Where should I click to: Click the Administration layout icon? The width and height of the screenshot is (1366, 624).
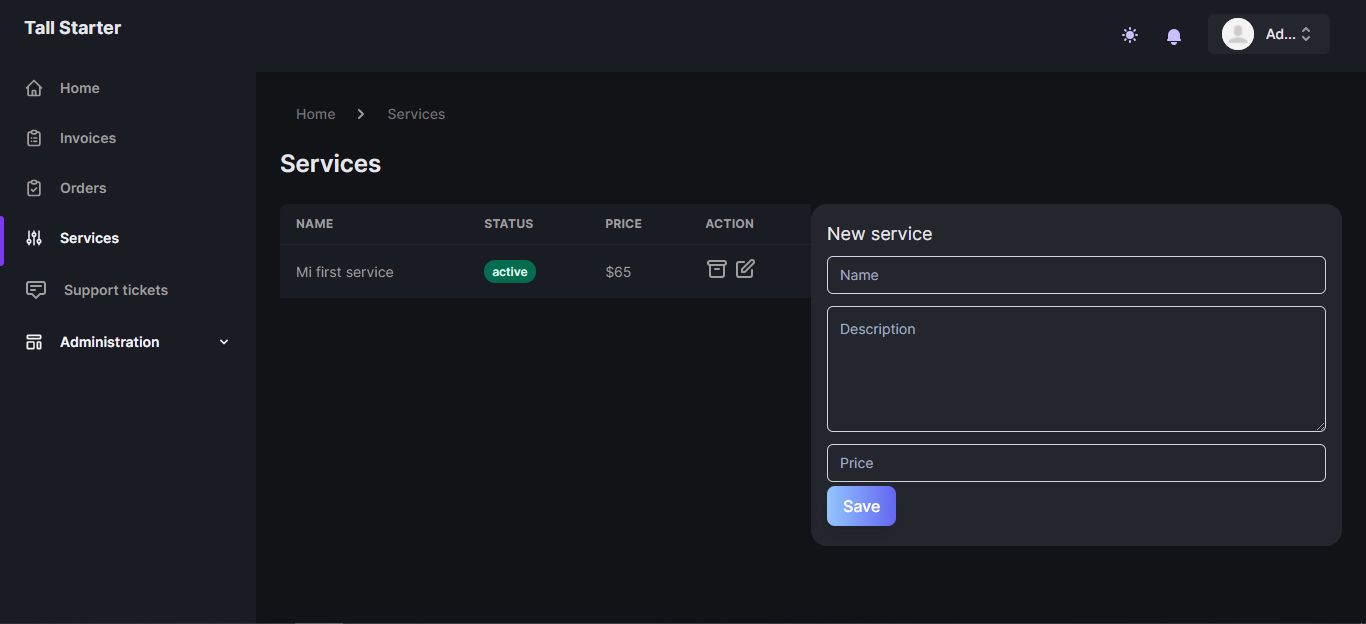(x=34, y=342)
